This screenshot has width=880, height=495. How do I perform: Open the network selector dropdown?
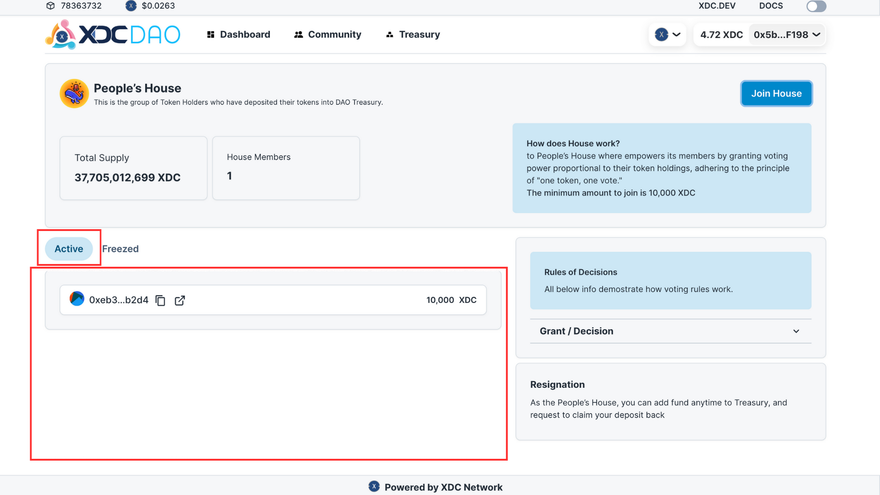coord(667,35)
